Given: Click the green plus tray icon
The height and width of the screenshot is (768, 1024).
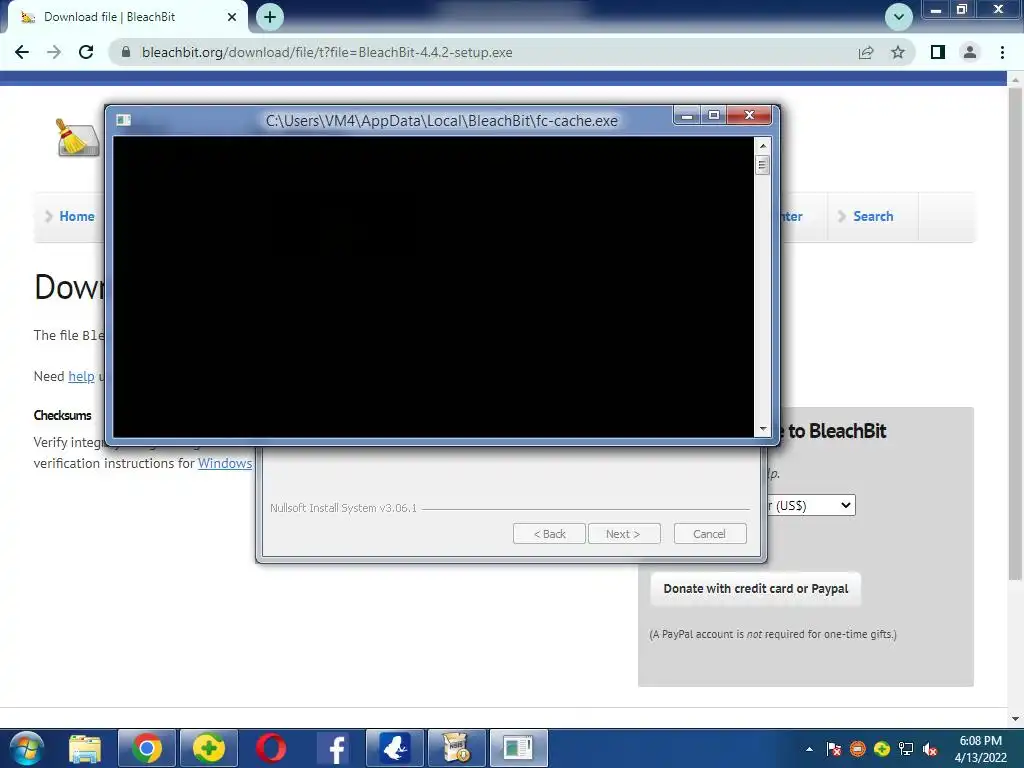Looking at the screenshot, I should (882, 749).
